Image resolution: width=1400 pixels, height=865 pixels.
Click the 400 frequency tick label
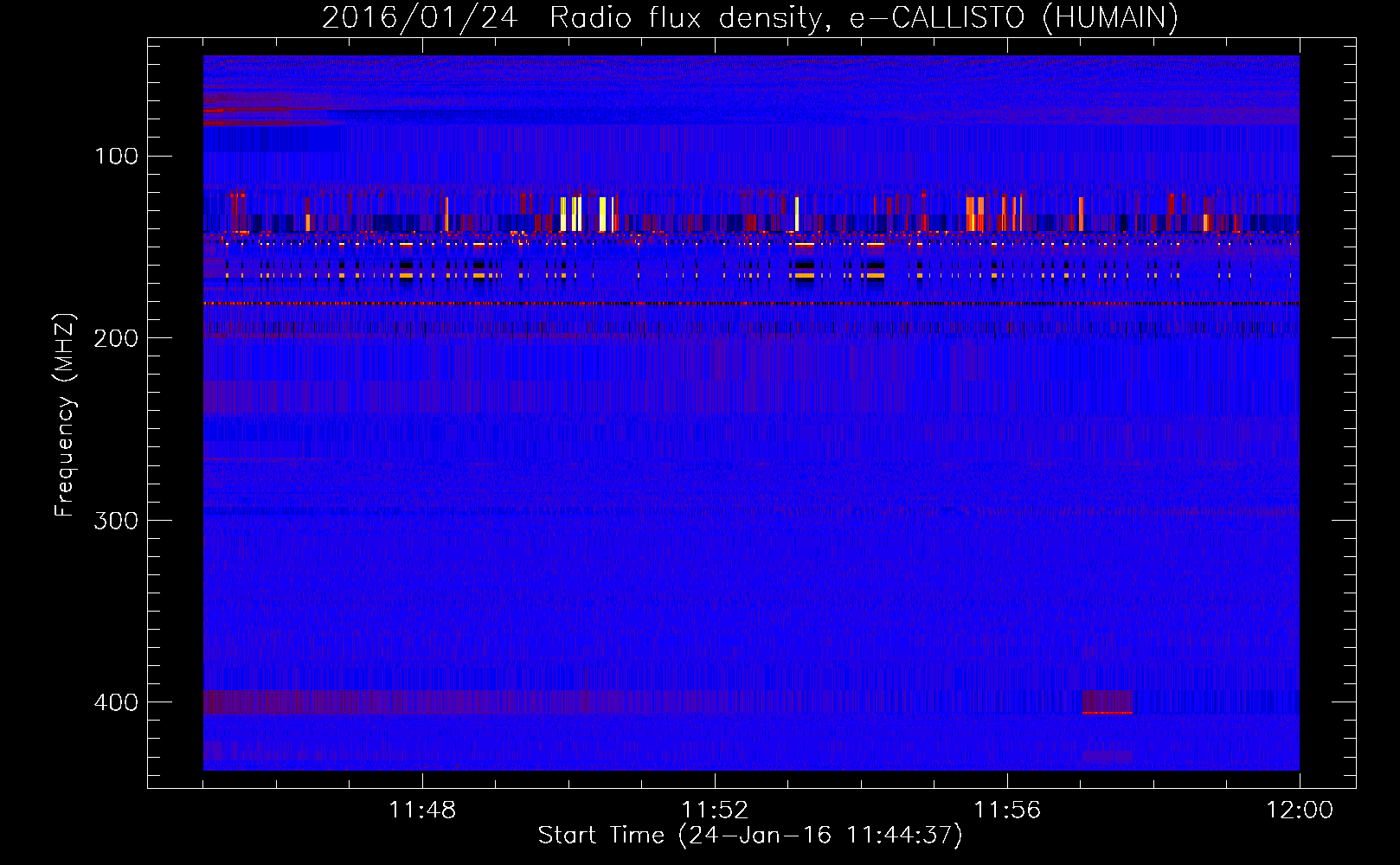(x=116, y=702)
